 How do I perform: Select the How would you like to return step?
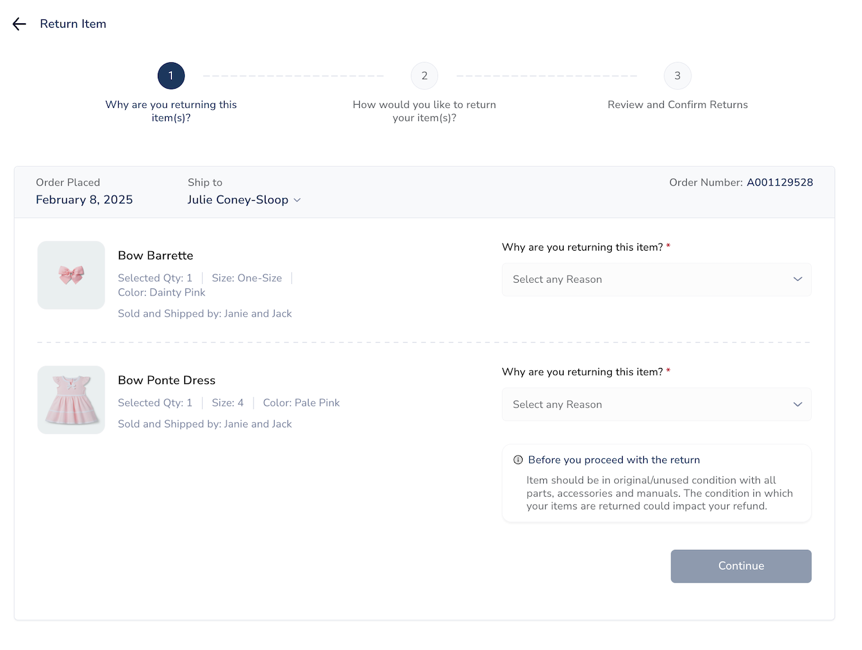[424, 111]
